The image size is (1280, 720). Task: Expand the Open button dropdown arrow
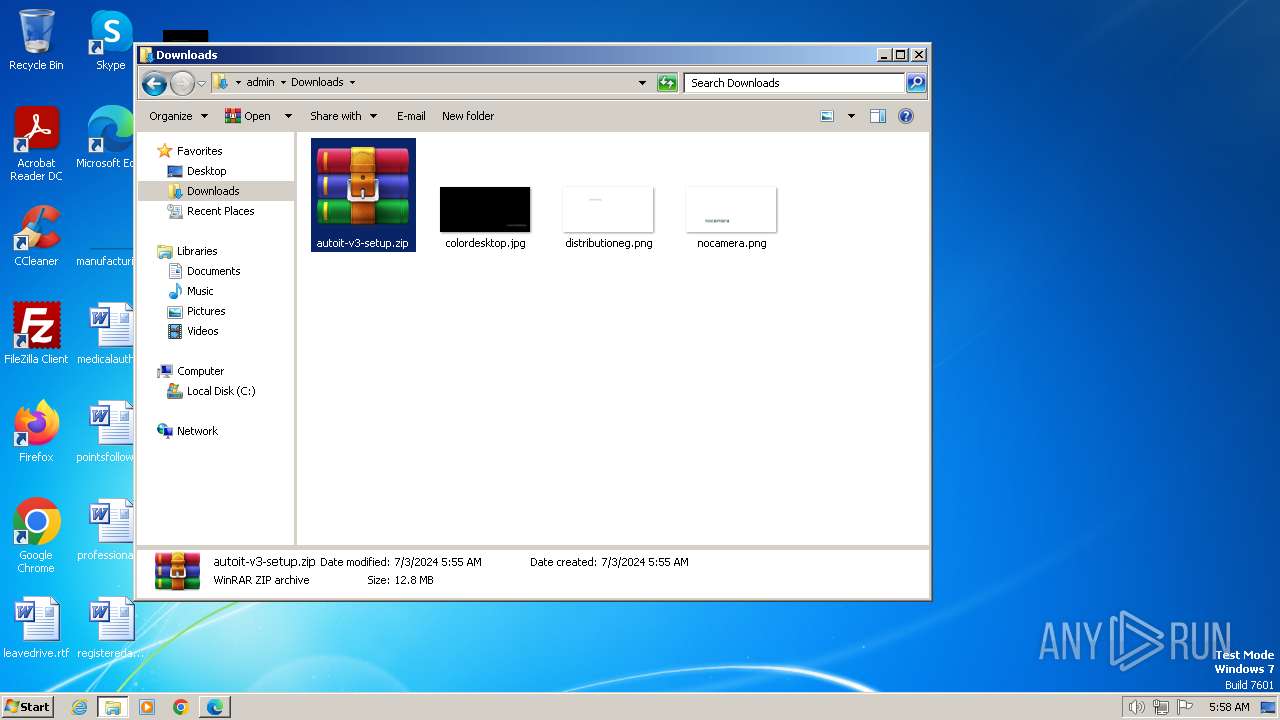[288, 116]
